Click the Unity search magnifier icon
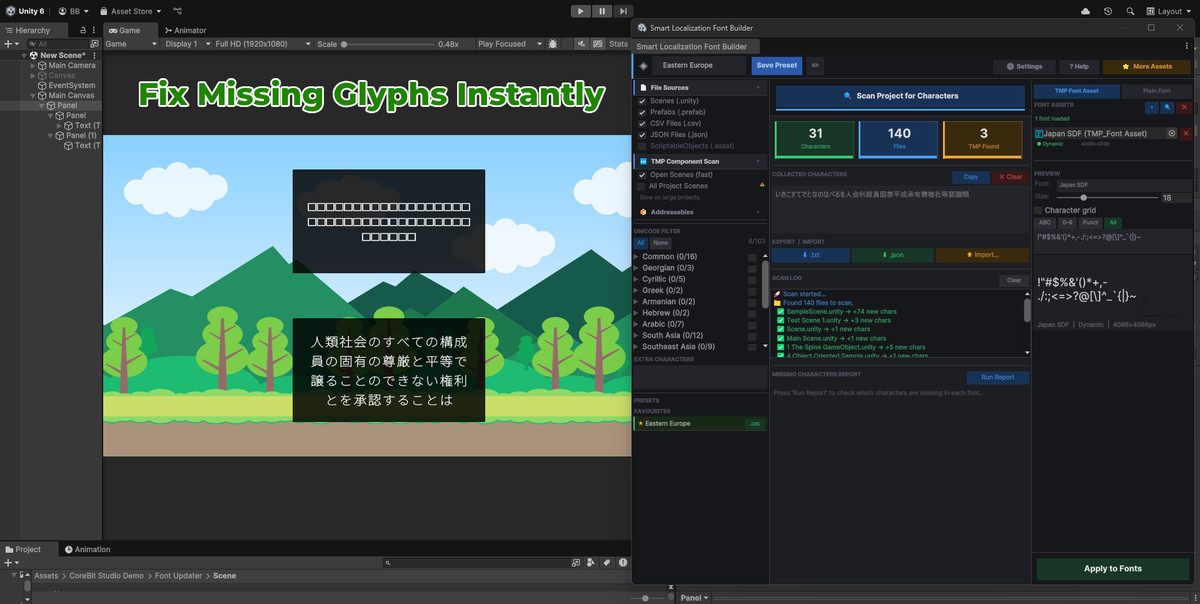1200x604 pixels. [x=1129, y=11]
